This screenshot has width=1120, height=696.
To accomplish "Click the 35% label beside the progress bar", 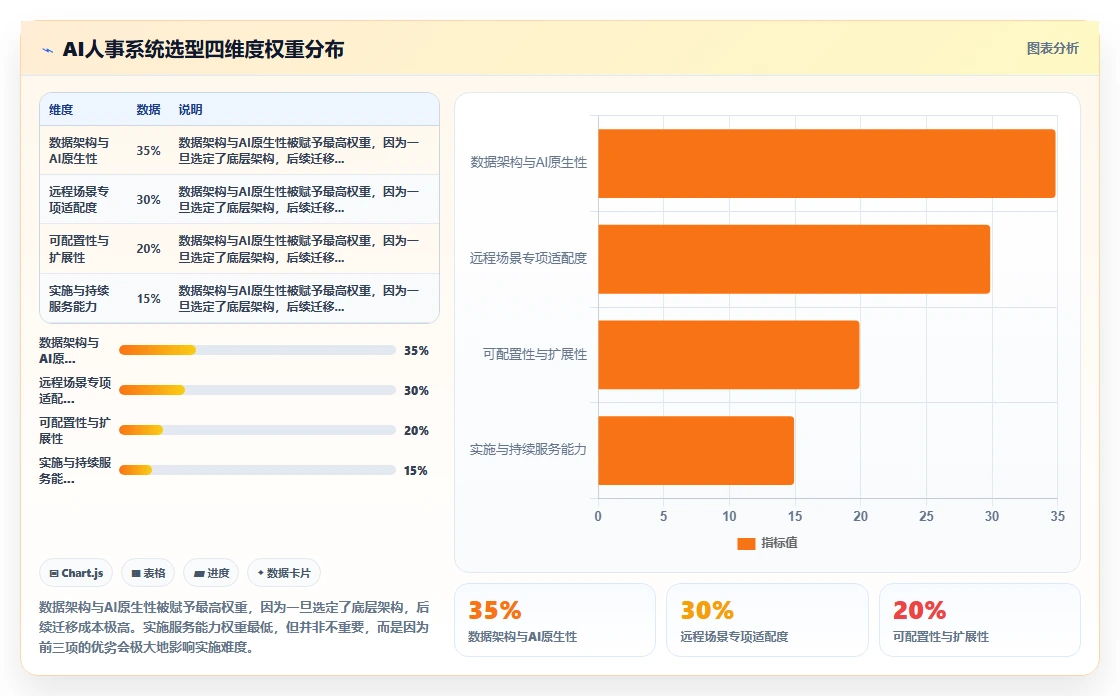I will pyautogui.click(x=416, y=351).
